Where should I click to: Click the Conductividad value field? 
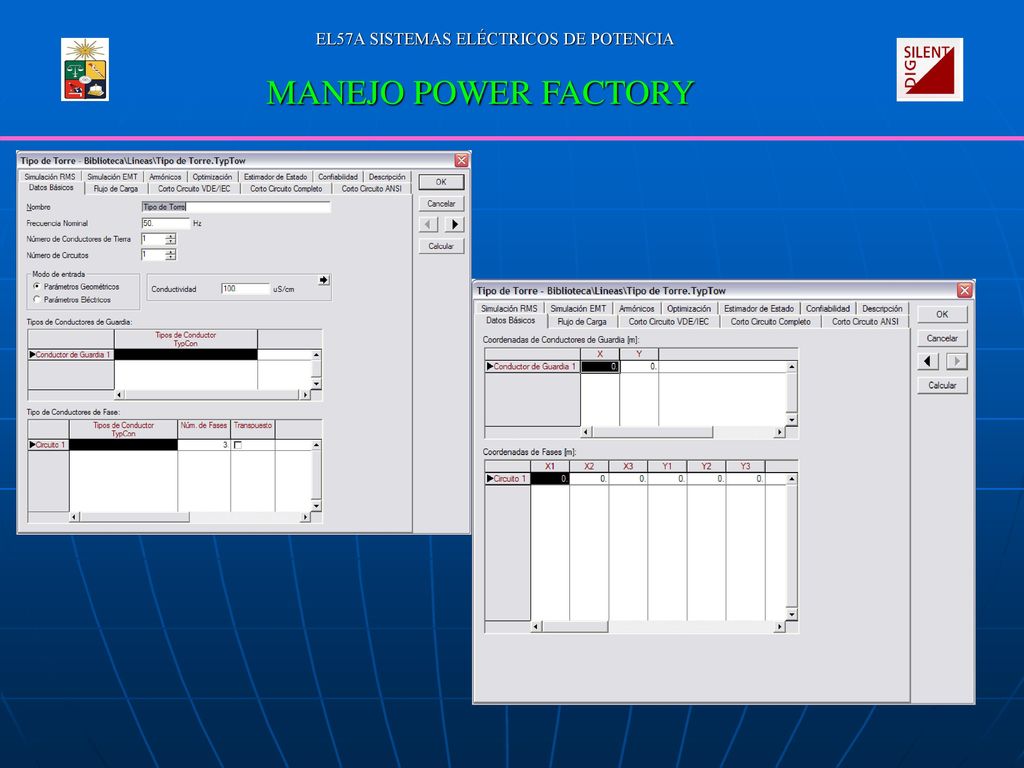point(246,289)
